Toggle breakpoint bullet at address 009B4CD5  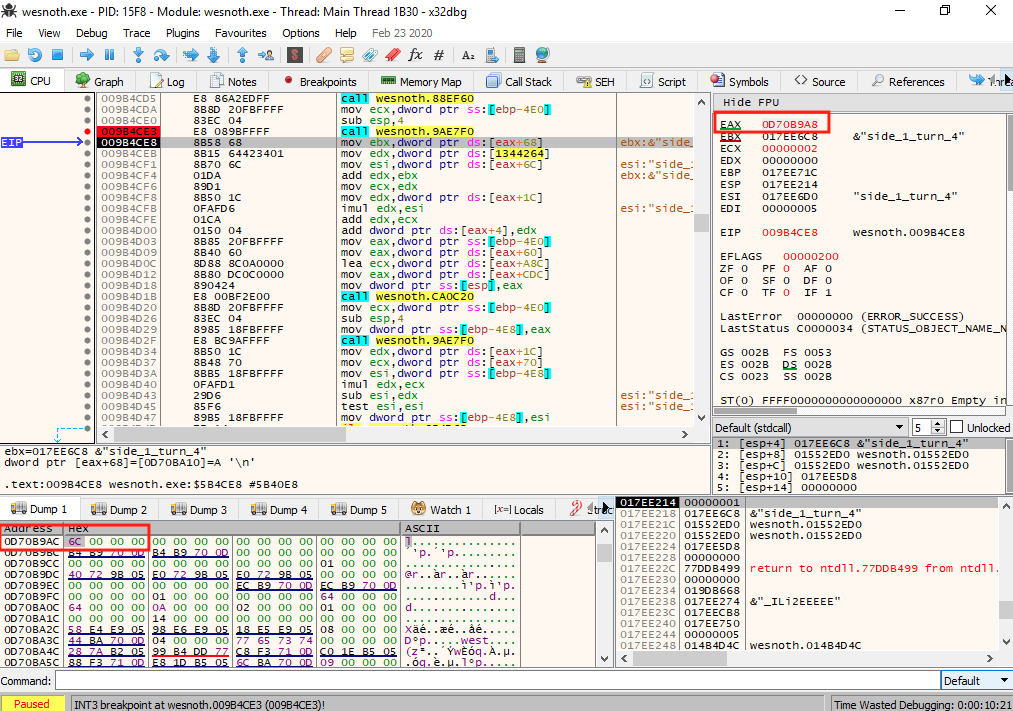pyautogui.click(x=87, y=99)
